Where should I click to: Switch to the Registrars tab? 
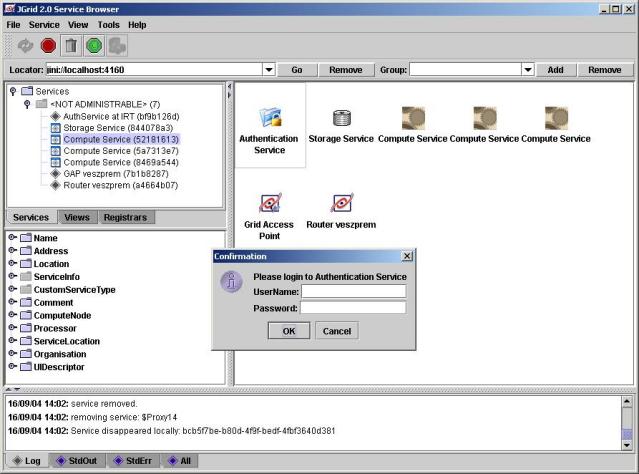(128, 217)
